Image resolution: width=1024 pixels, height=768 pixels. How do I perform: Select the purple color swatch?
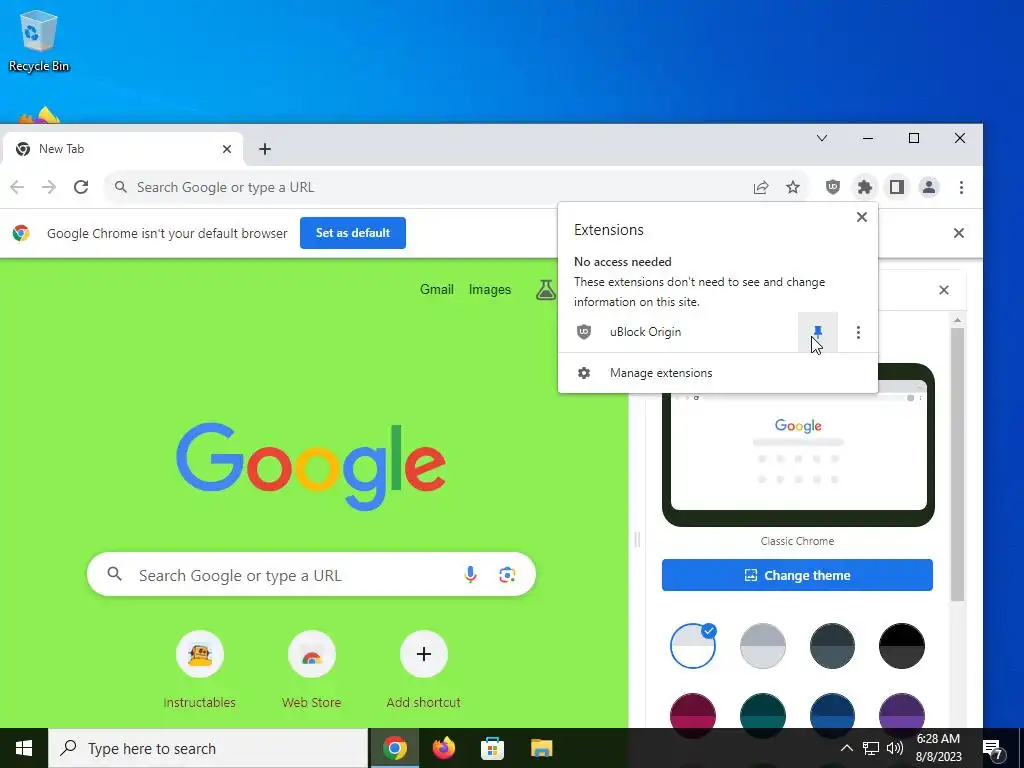pos(902,711)
